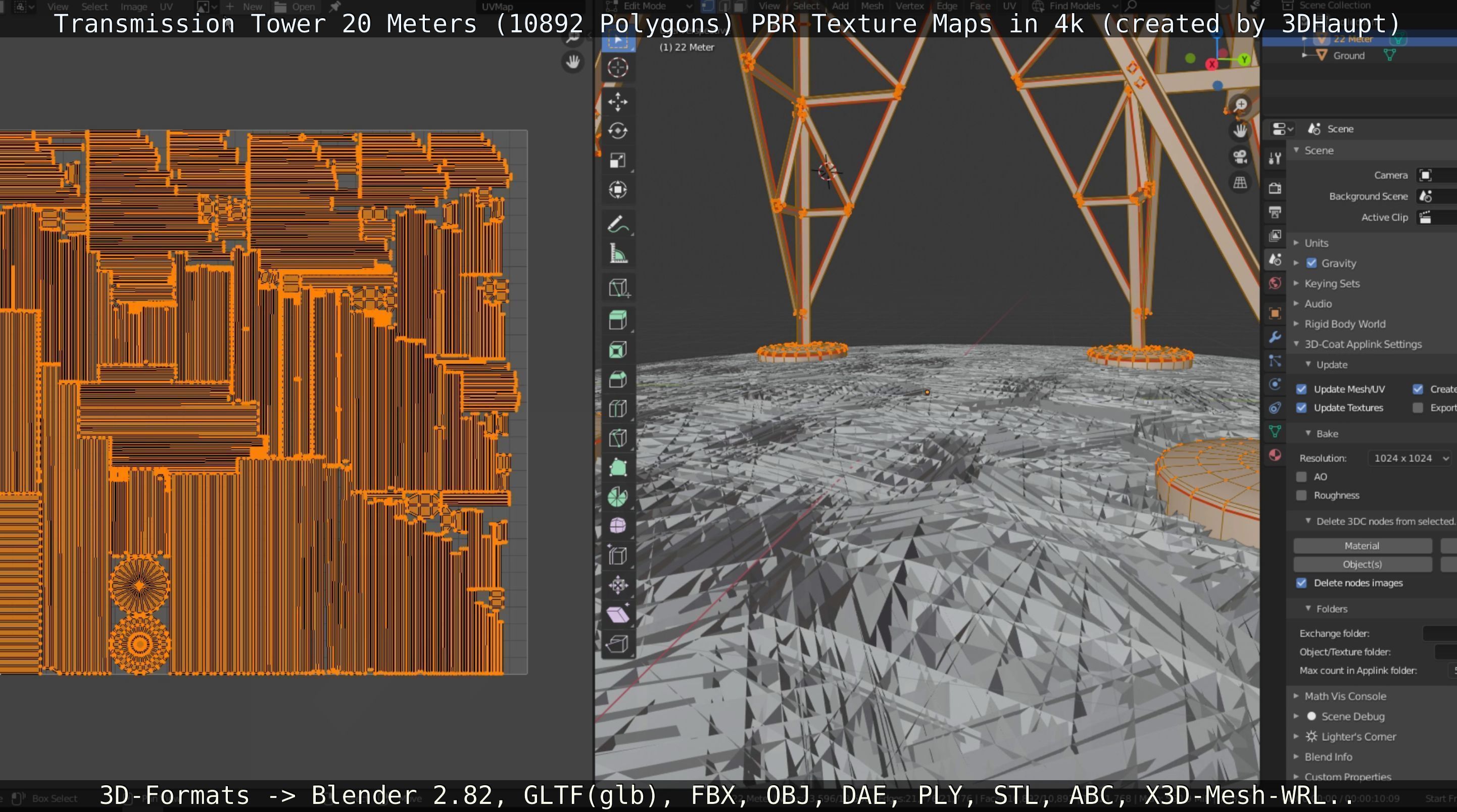Click the green Y axis on navigation gizmo
Image resolution: width=1457 pixels, height=812 pixels.
point(1244,60)
